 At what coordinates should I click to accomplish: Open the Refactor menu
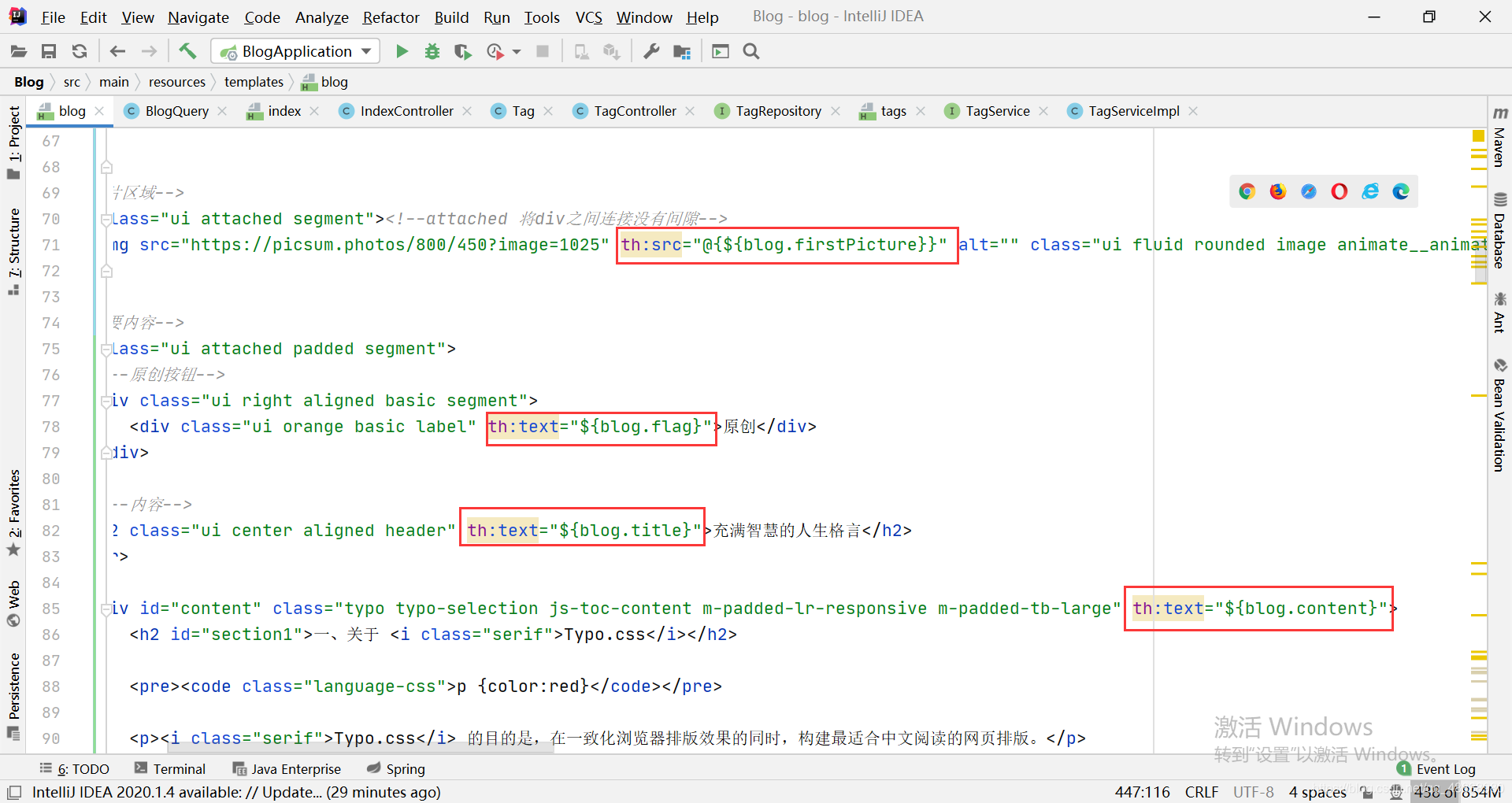click(x=391, y=17)
